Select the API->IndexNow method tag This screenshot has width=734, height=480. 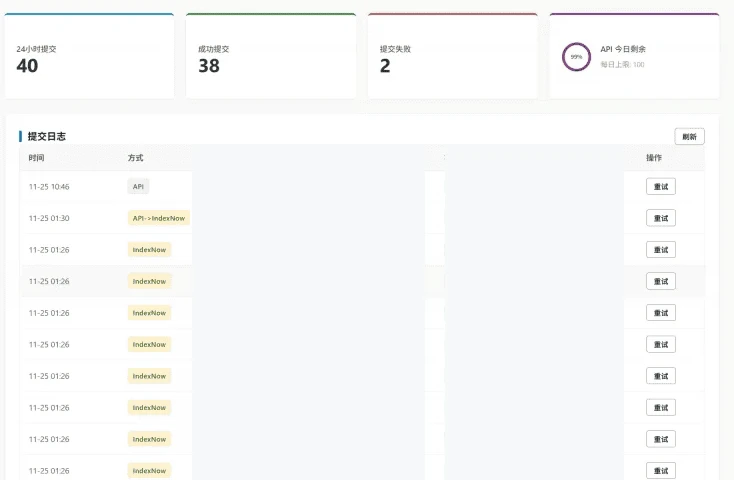click(x=159, y=218)
